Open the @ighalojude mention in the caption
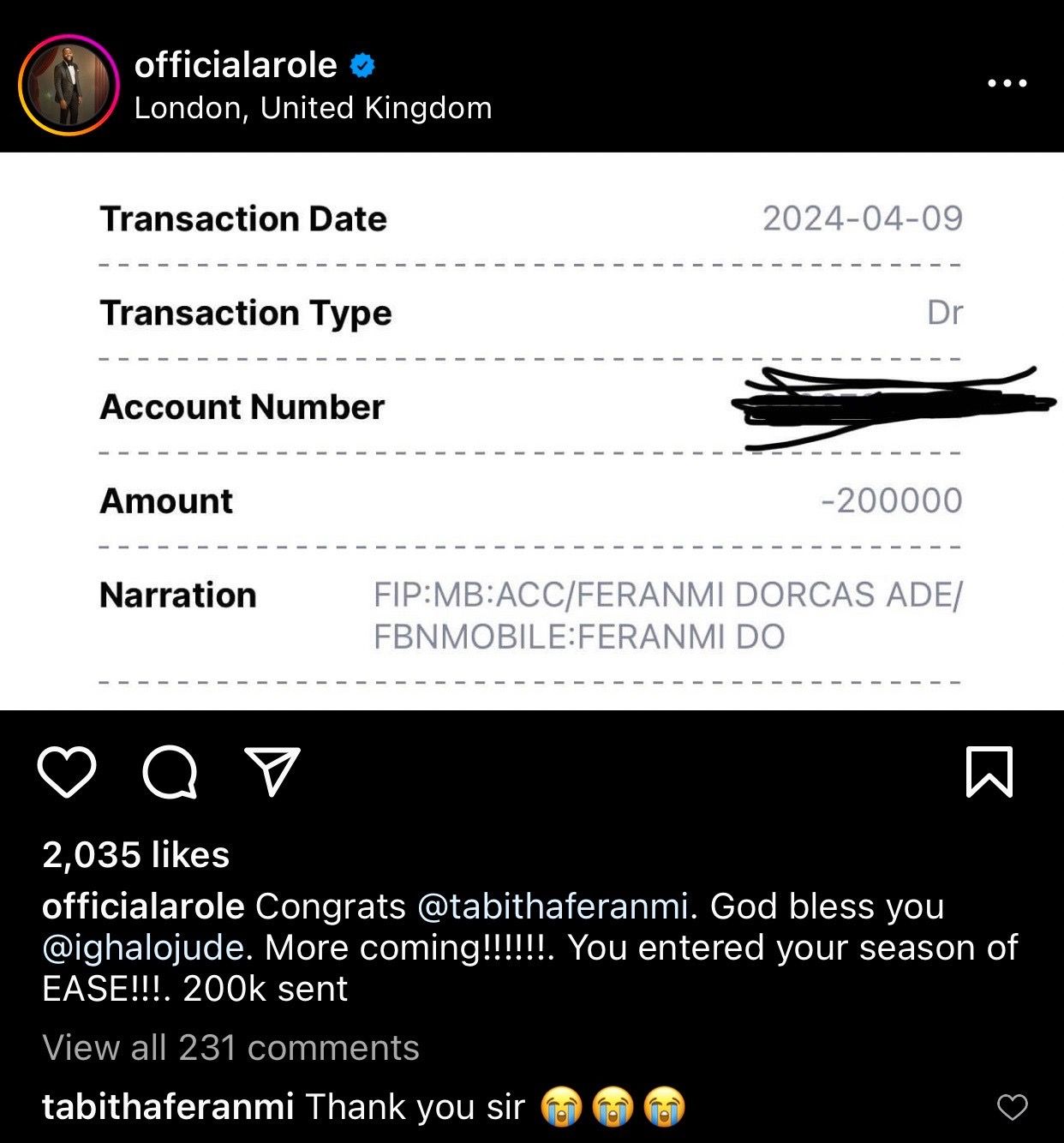Screen dimensions: 1064x1143 [x=143, y=948]
